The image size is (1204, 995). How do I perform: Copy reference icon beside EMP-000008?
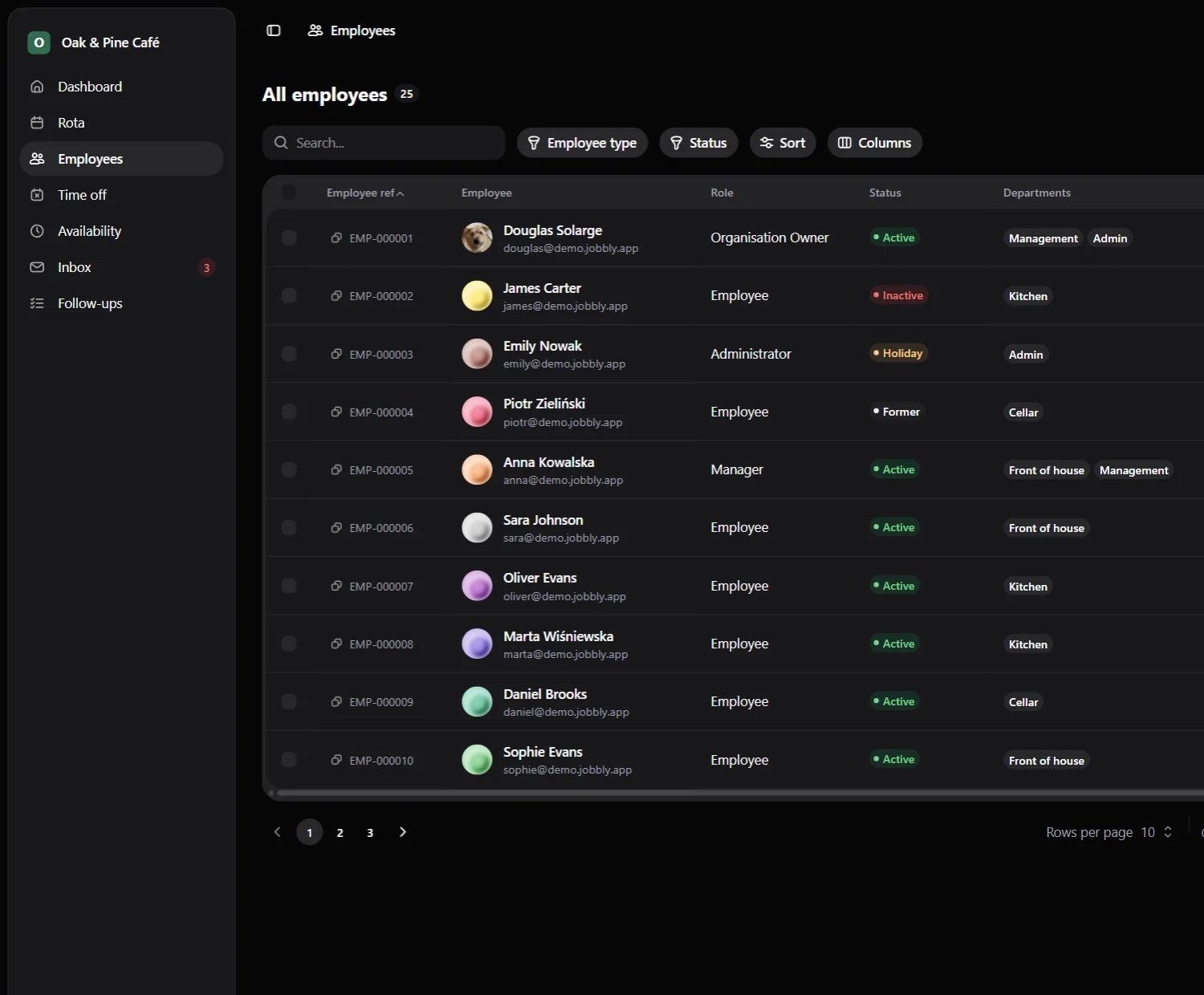pos(336,644)
